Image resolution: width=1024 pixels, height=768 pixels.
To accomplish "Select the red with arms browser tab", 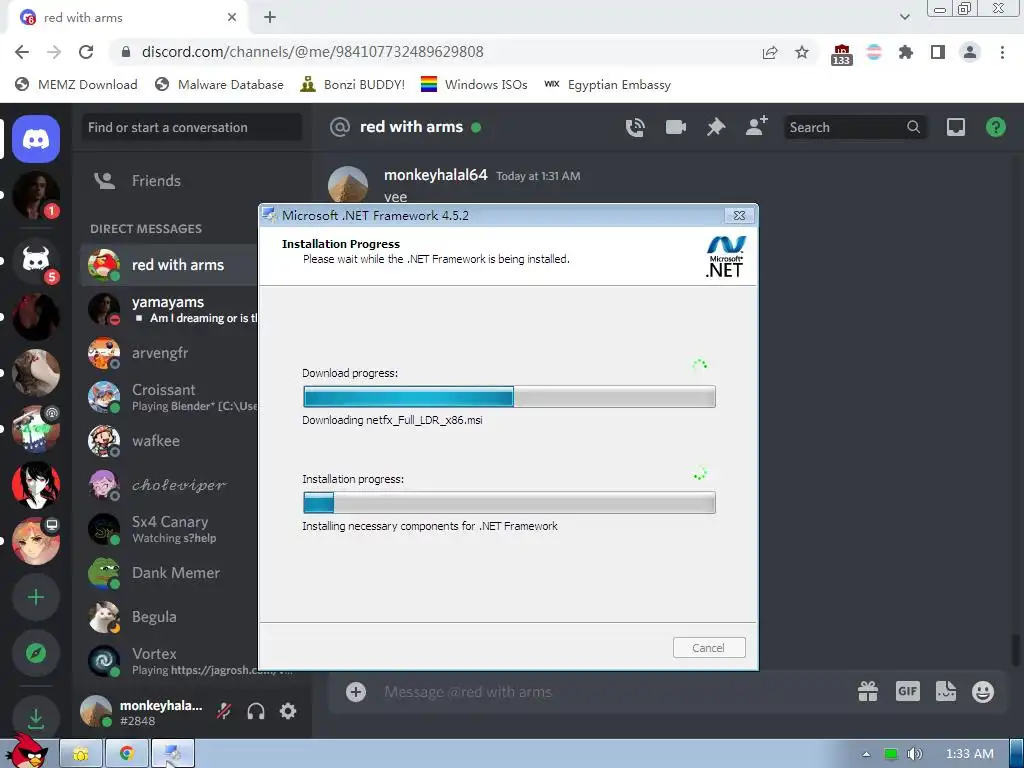I will coord(127,18).
